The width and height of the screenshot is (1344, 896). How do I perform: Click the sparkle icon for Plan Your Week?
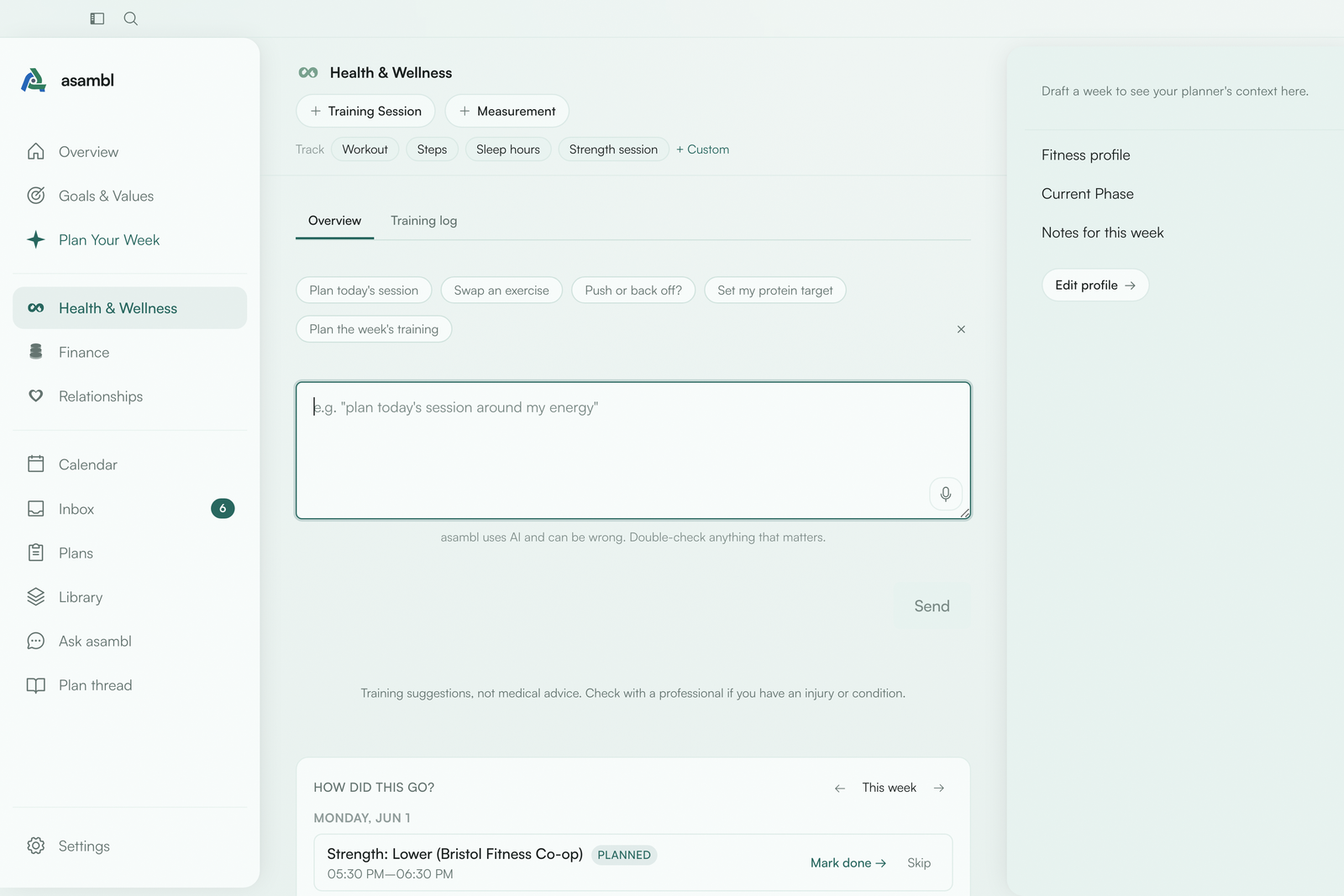36,240
